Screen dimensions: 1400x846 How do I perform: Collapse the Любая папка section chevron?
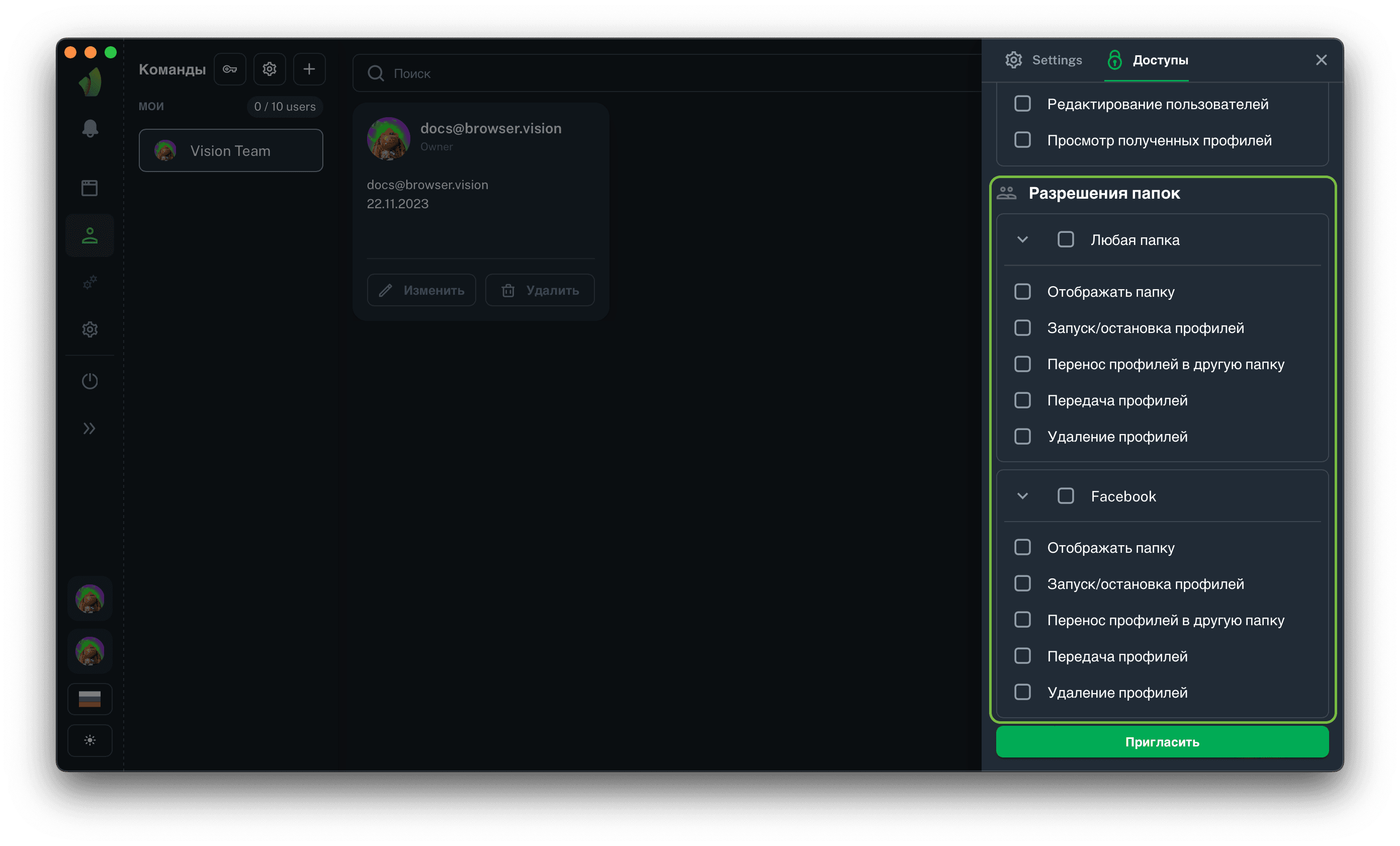1022,240
